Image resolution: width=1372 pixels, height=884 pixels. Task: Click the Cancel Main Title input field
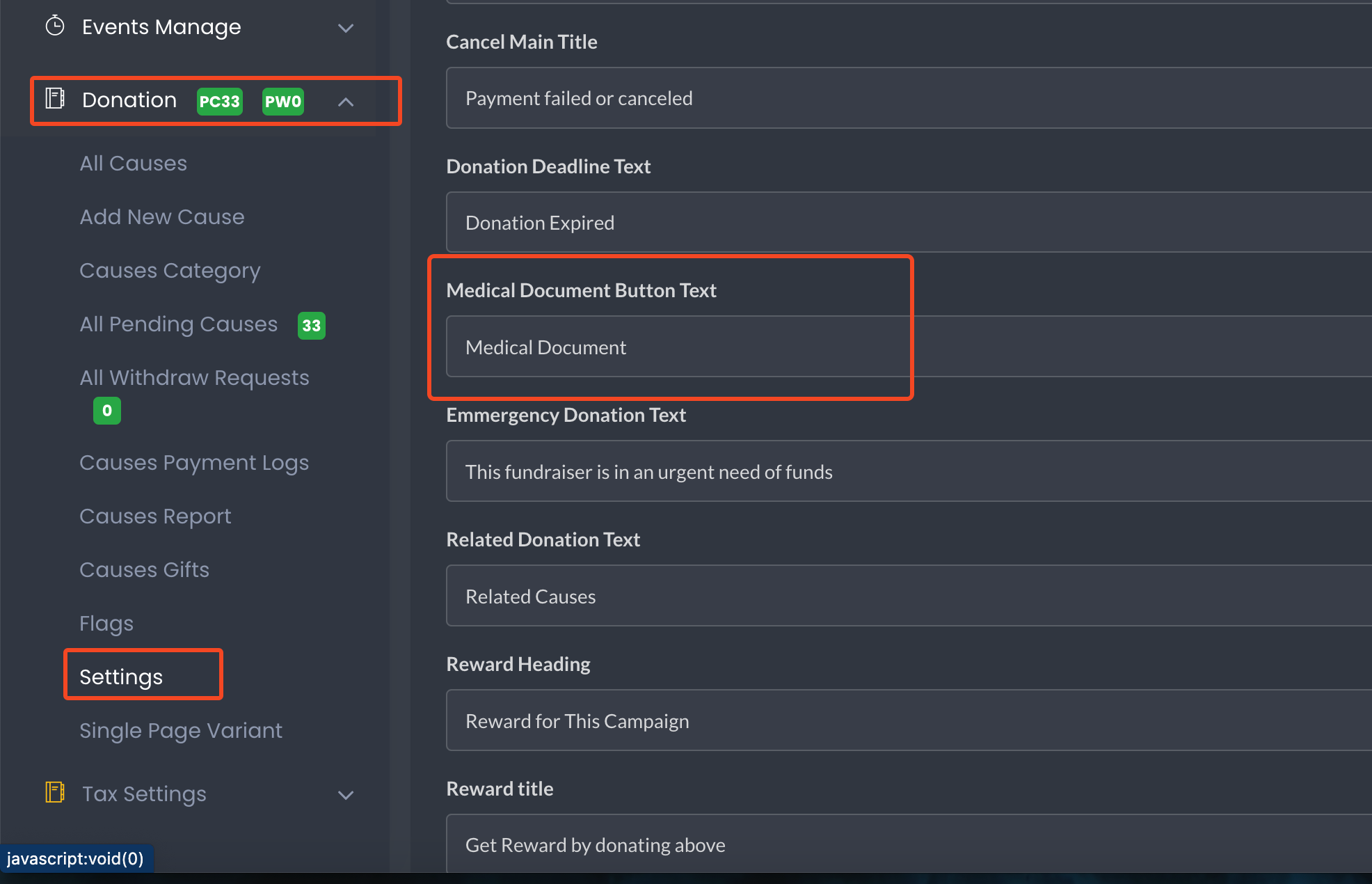(x=909, y=97)
